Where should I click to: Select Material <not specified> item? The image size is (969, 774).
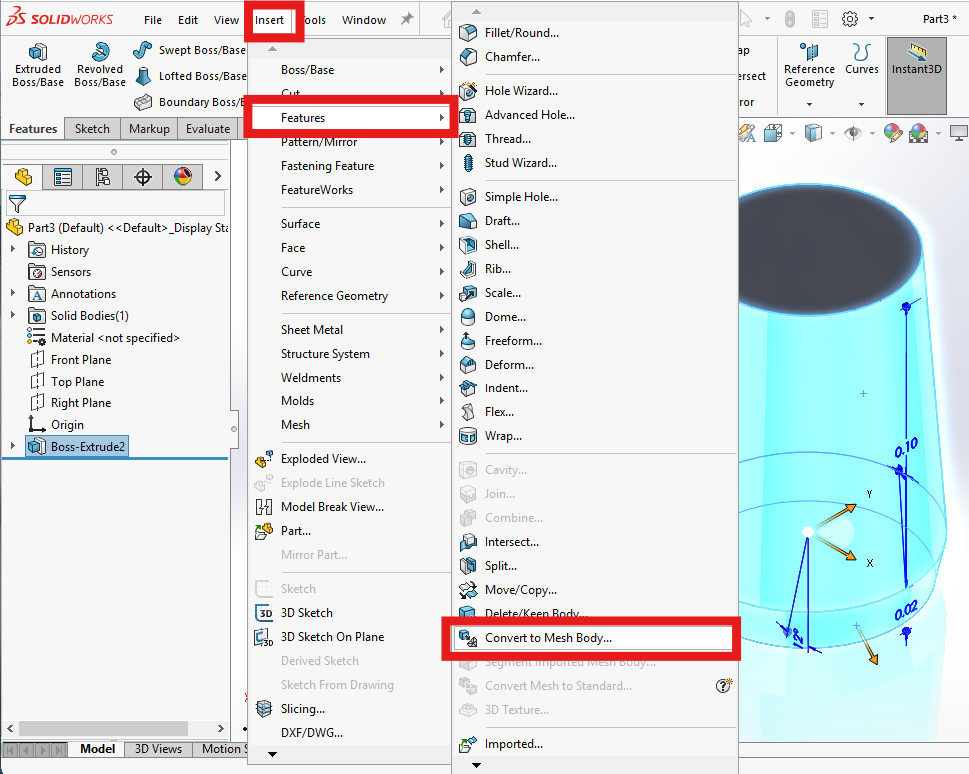115,338
